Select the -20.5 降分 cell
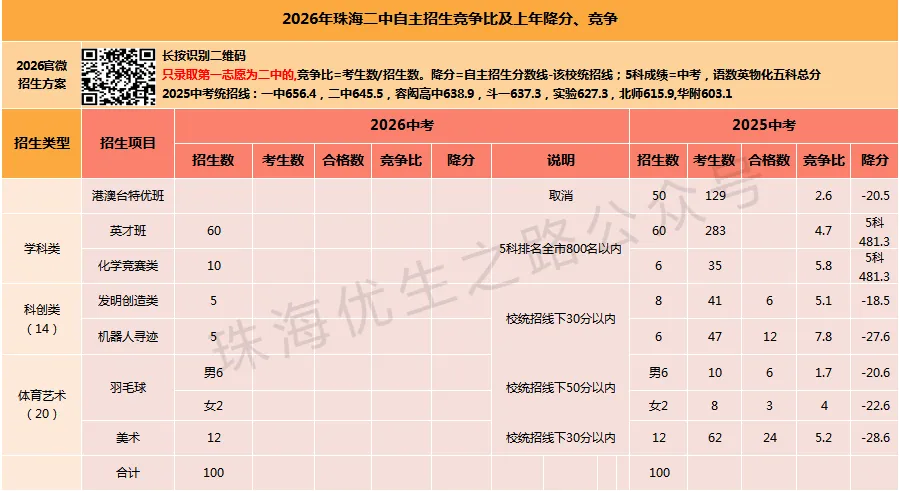Image resolution: width=899 pixels, height=491 pixels. tap(875, 196)
